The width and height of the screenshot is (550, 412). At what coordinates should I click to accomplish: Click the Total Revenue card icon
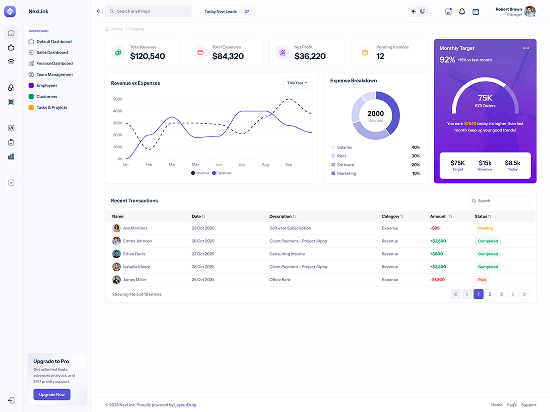[118, 52]
